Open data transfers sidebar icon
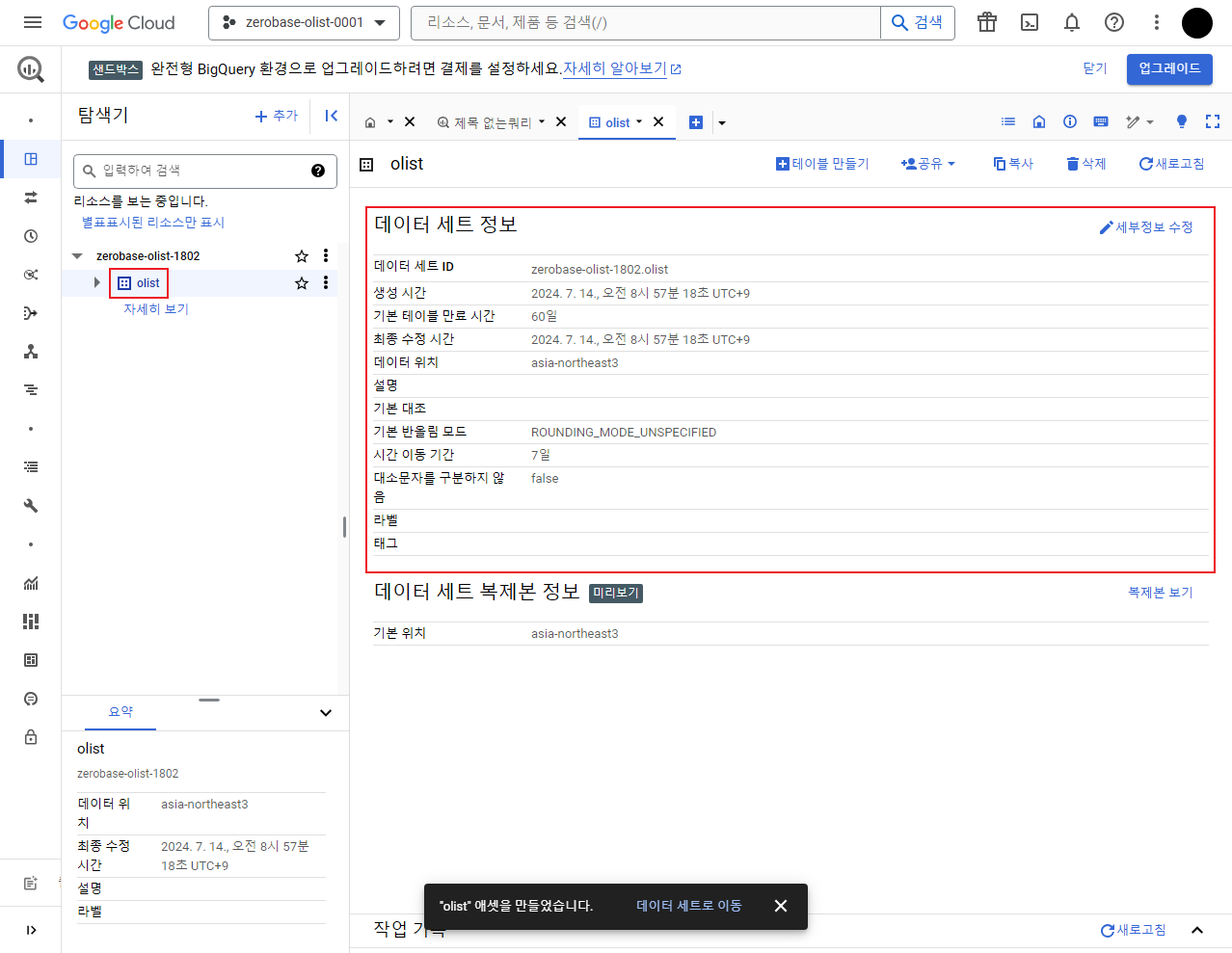 [x=31, y=198]
